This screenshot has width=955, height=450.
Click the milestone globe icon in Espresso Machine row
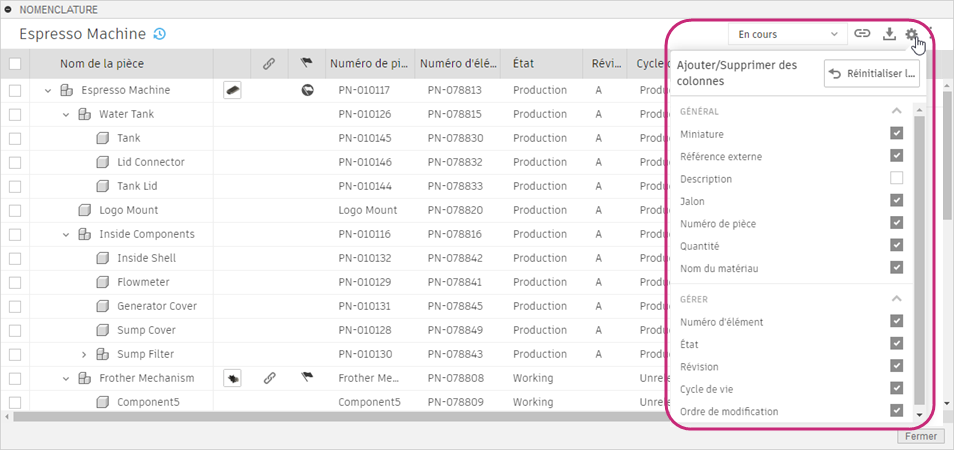(307, 90)
